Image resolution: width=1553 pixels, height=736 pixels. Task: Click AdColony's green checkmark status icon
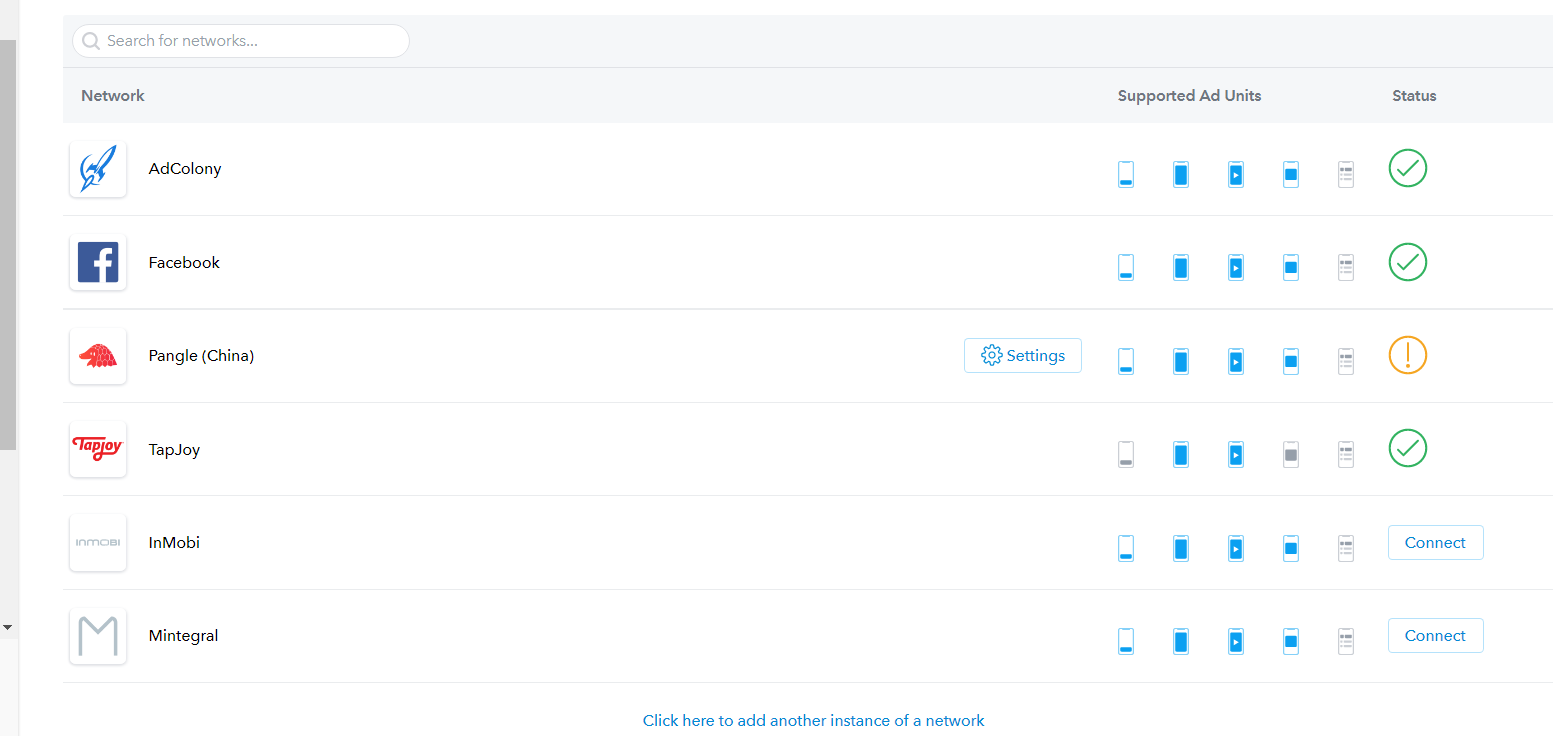point(1407,168)
